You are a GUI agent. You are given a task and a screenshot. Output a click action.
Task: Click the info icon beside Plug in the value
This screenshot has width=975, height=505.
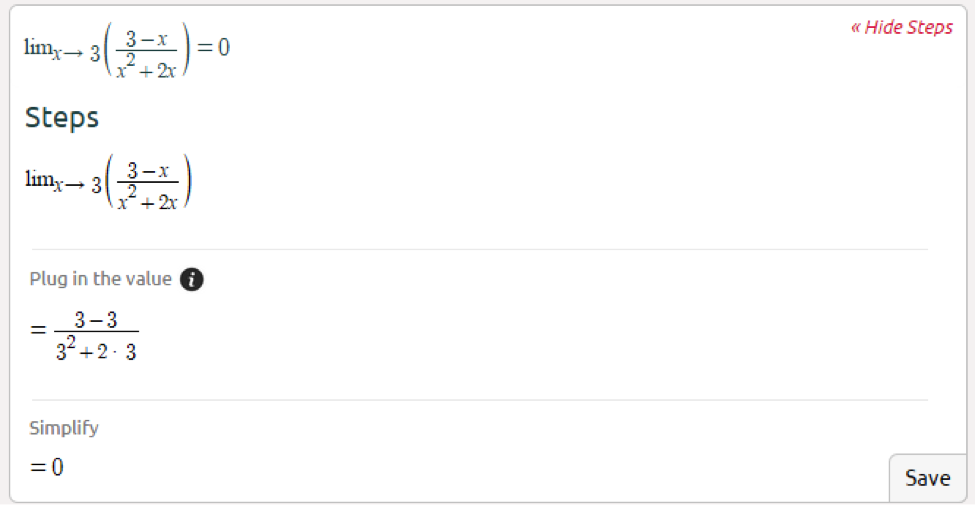click(192, 280)
